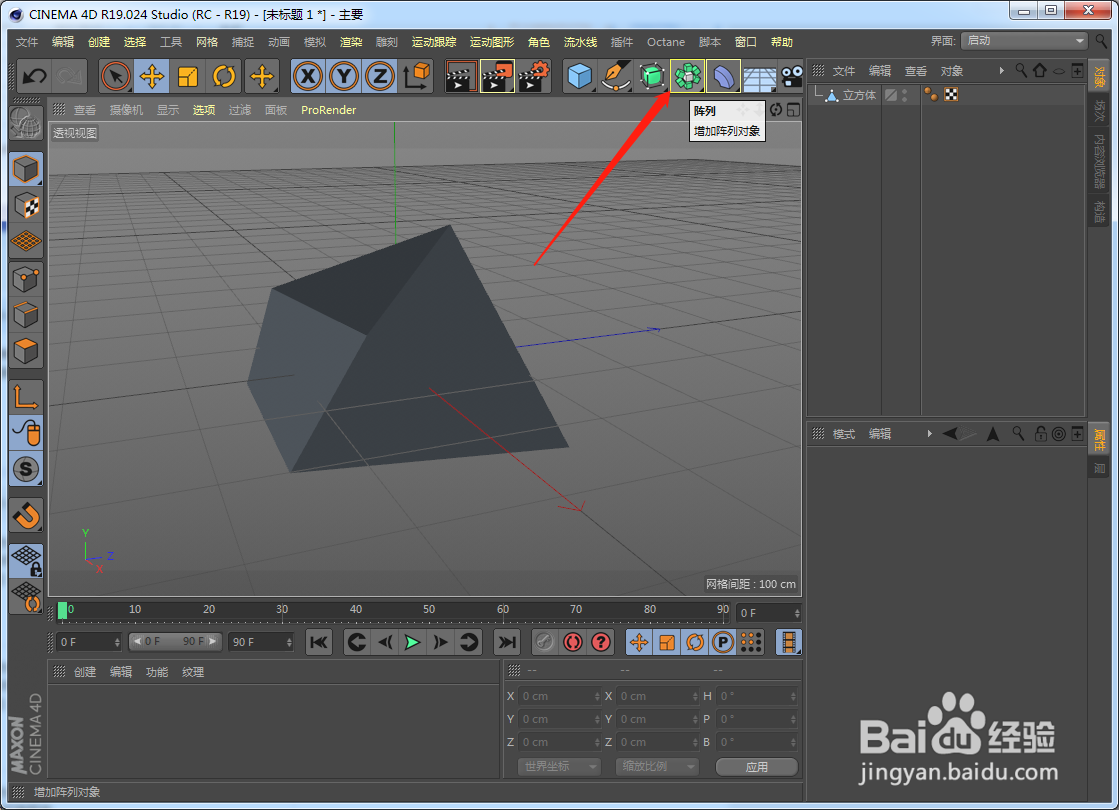Render to Picture Viewer icon
This screenshot has width=1119, height=810.
click(x=497, y=76)
